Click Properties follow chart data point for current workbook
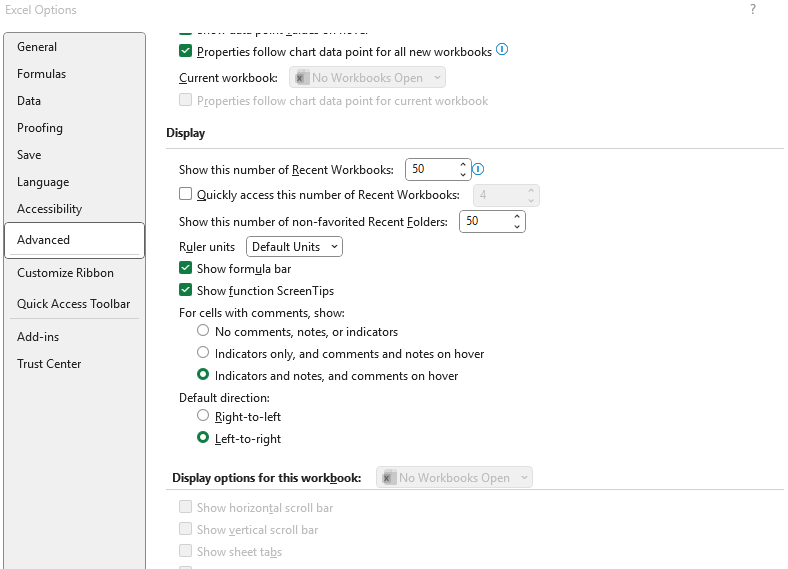Viewport: 788px width, 569px height. point(185,100)
